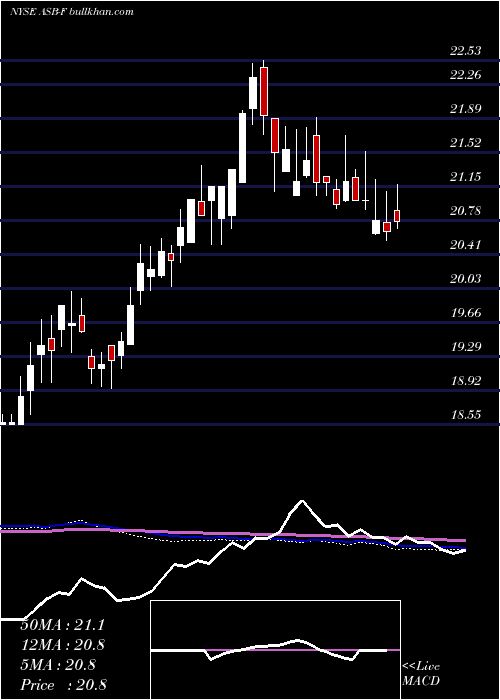The height and width of the screenshot is (700, 500).
Task: Click the 22.26 price axis label
Action: pos(466,75)
